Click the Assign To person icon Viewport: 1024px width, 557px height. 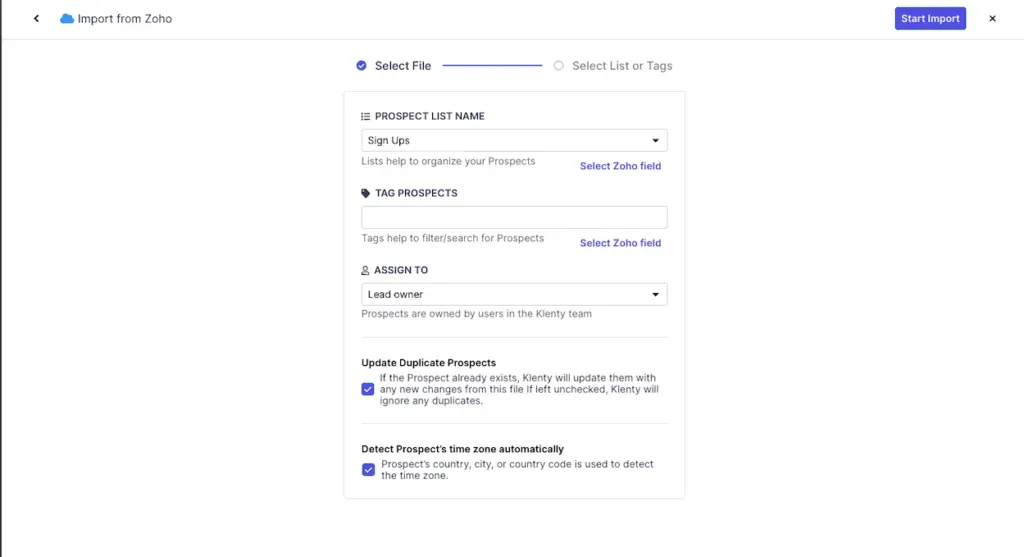pos(366,271)
